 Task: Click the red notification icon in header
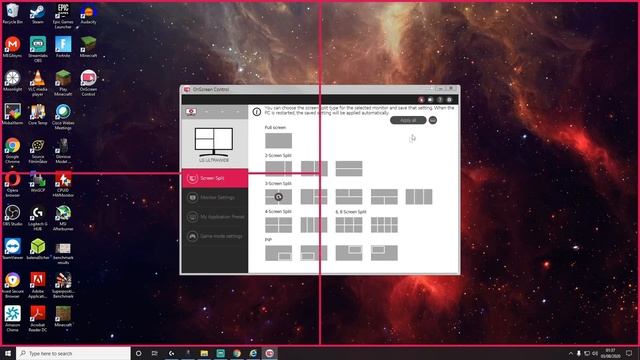point(421,100)
